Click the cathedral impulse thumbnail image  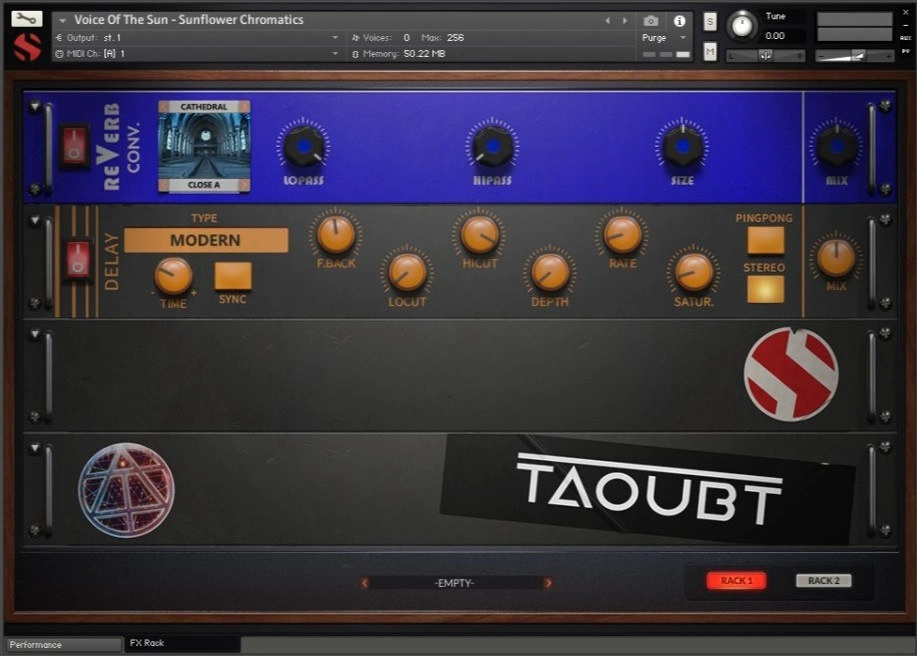(x=205, y=146)
